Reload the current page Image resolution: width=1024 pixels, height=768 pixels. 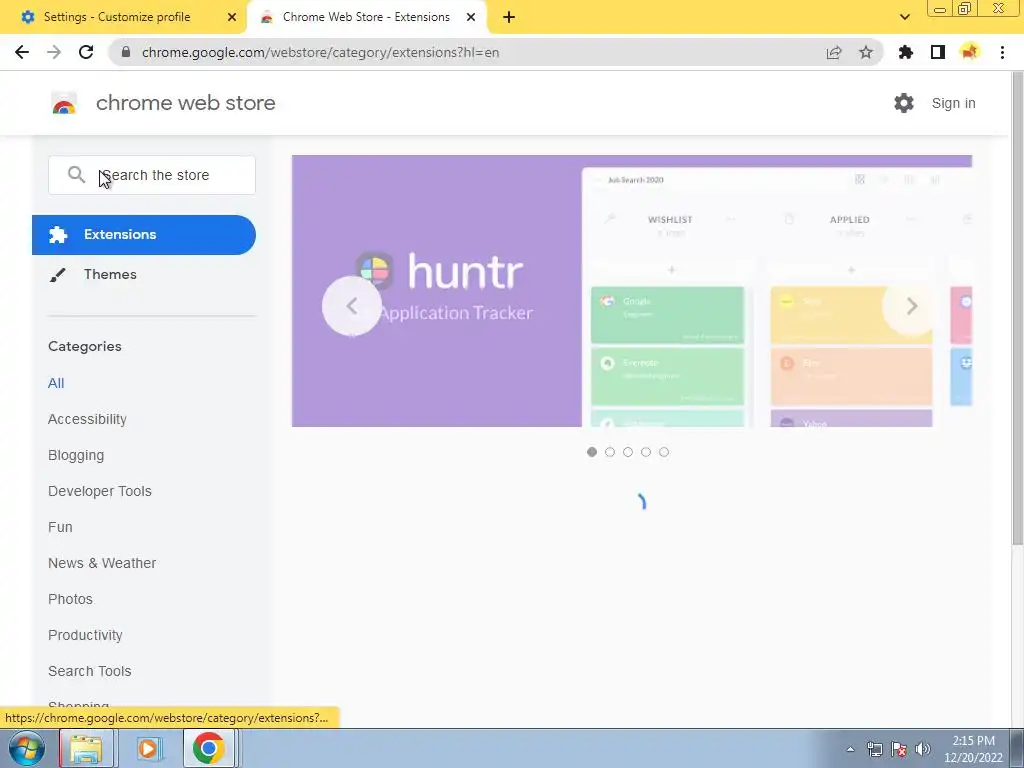click(86, 52)
